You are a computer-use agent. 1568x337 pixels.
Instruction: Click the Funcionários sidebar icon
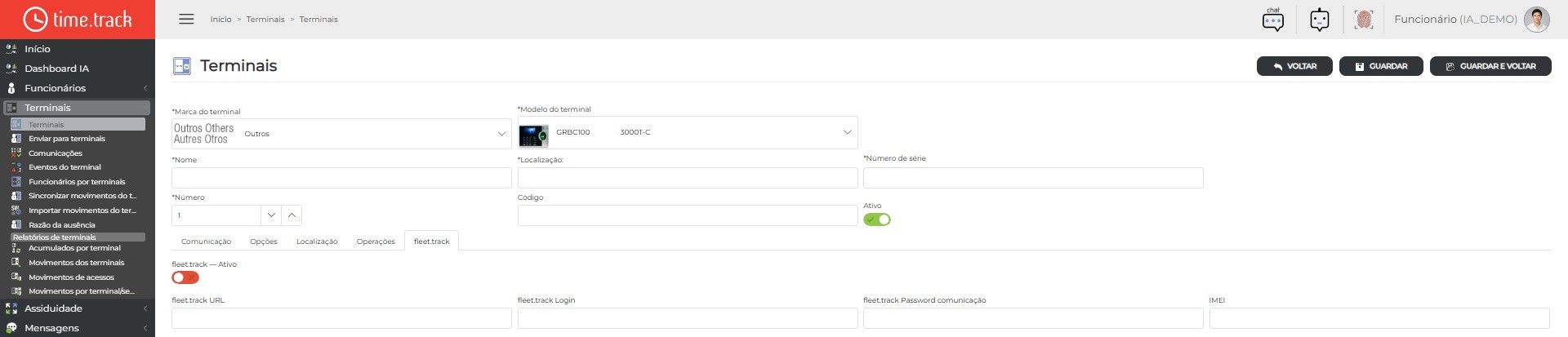[11, 88]
